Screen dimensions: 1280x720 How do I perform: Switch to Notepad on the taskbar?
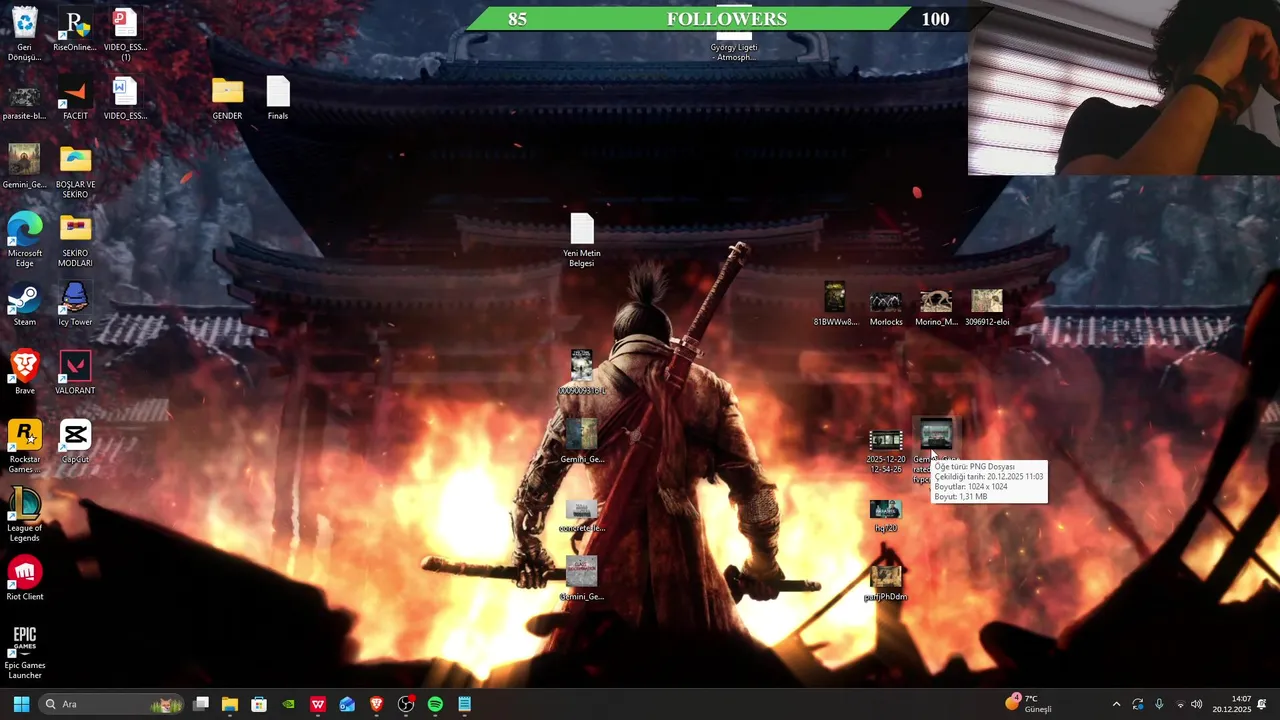465,704
